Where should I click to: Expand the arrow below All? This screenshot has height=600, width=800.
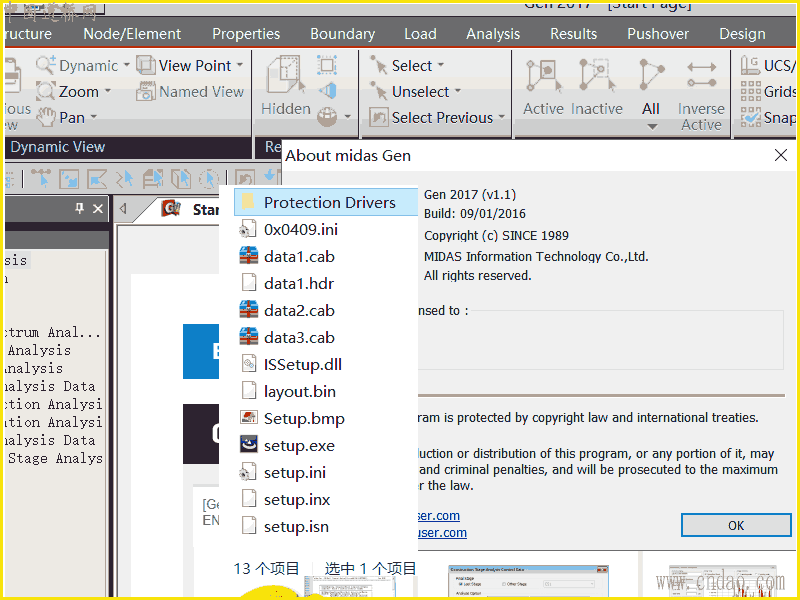tap(652, 127)
